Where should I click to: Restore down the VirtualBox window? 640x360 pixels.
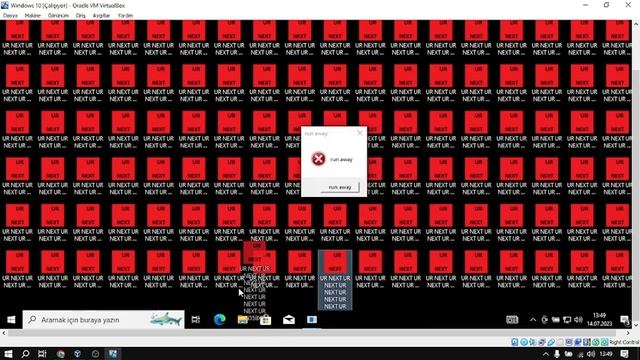[x=607, y=5]
